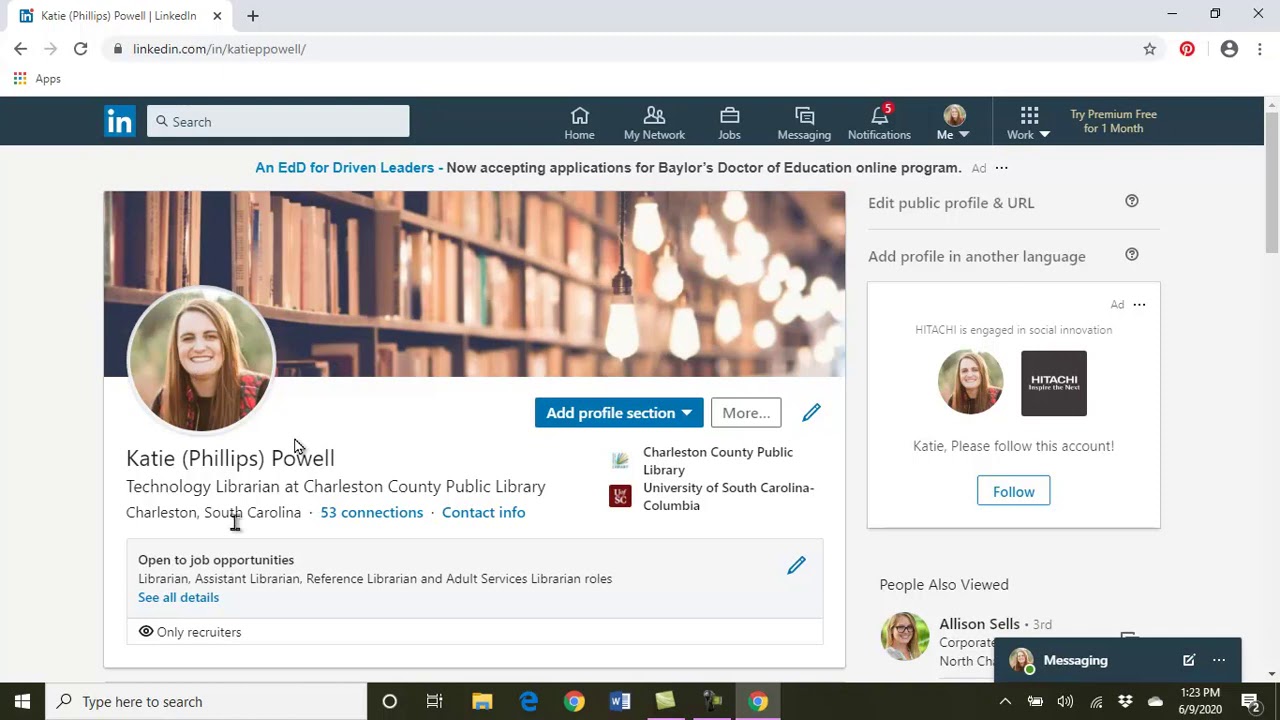Click into the LinkedIn search box
This screenshot has height=720, width=1280.
pyautogui.click(x=278, y=121)
